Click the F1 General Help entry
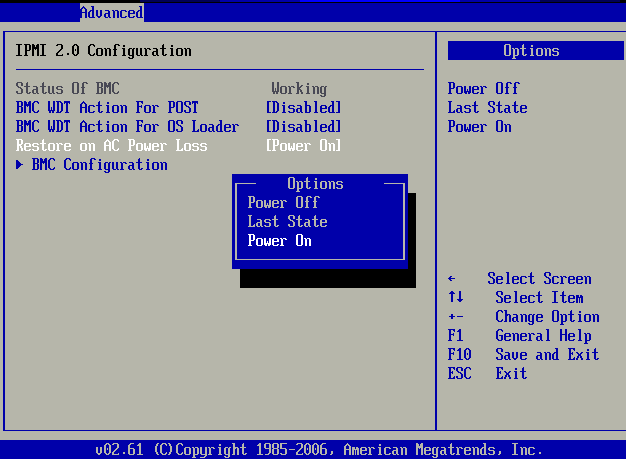The image size is (626, 459). pos(519,336)
